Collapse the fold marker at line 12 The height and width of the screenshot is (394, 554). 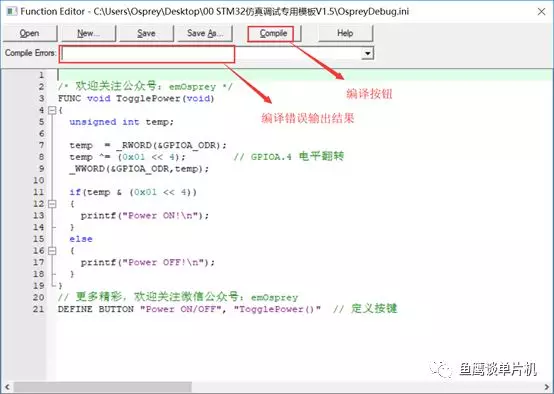52,204
